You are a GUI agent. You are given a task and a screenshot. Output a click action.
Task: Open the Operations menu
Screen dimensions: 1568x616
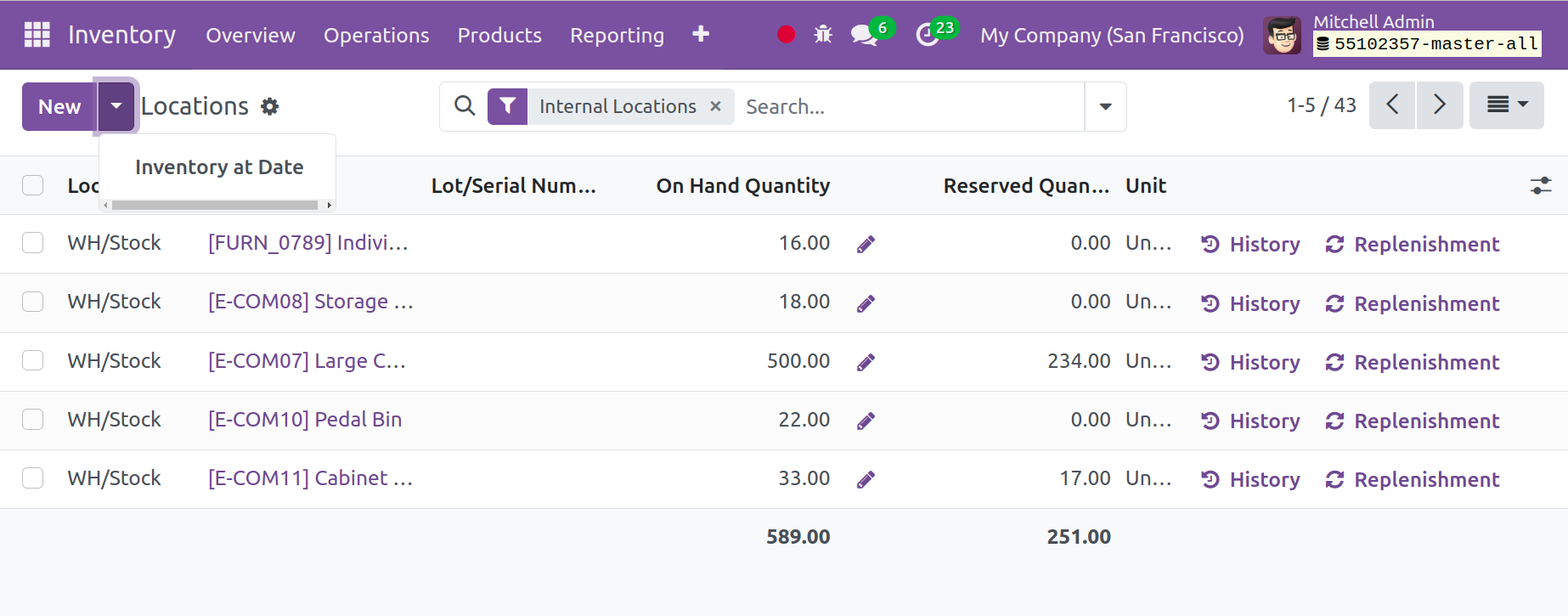(x=375, y=36)
